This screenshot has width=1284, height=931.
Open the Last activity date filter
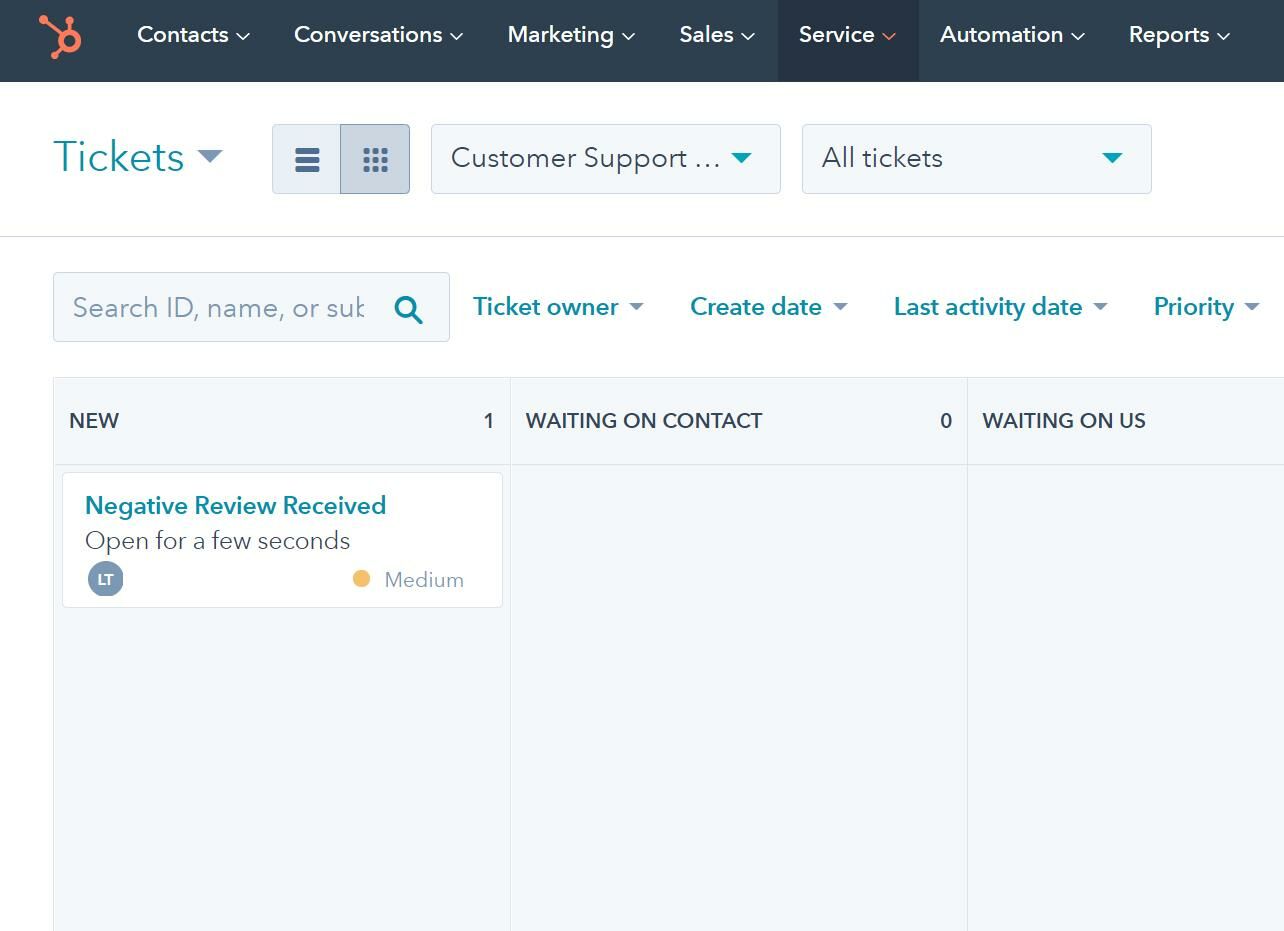[1000, 307]
